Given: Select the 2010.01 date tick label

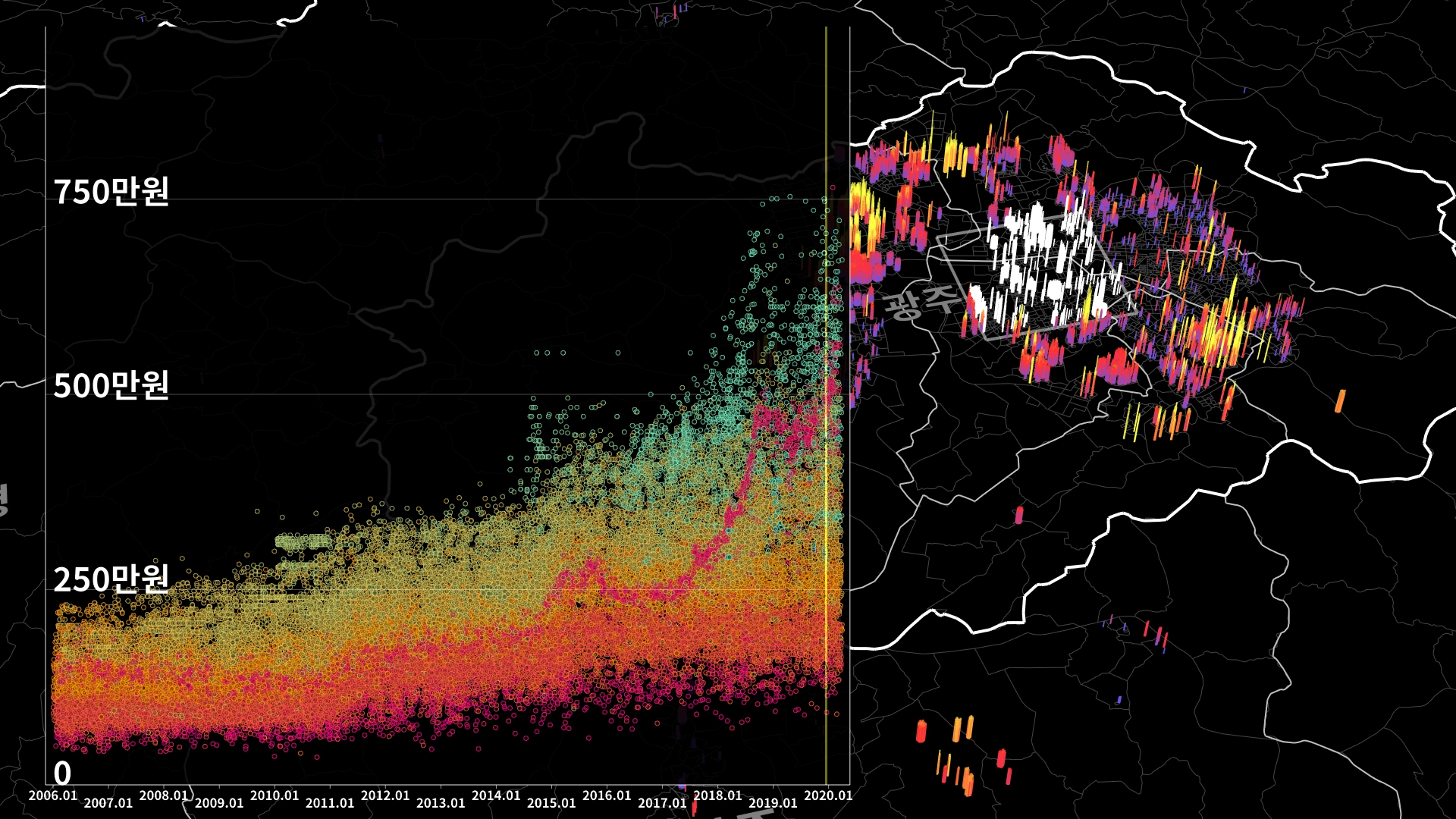Looking at the screenshot, I should tap(275, 795).
